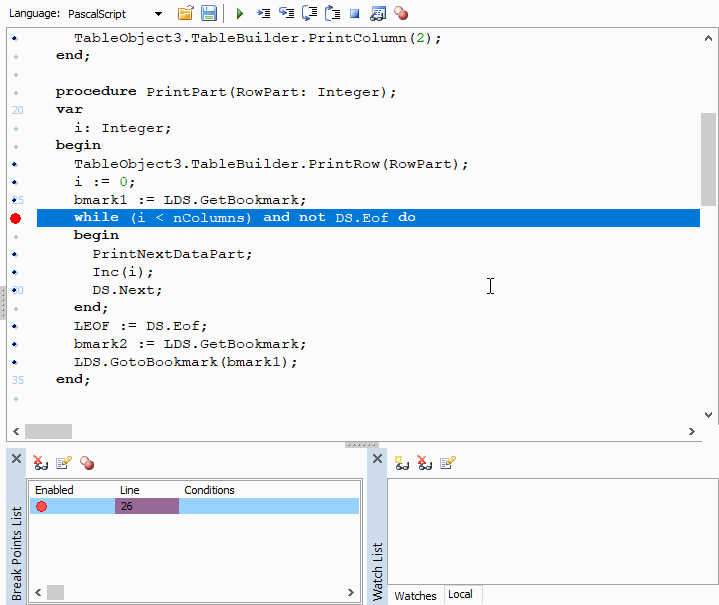
Task: Click the Step Out (return) debugger icon
Action: click(x=332, y=13)
